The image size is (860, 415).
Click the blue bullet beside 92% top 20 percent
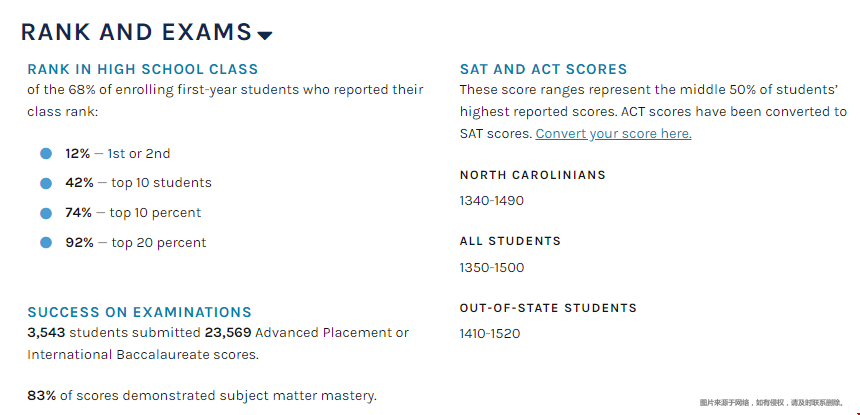[x=46, y=242]
